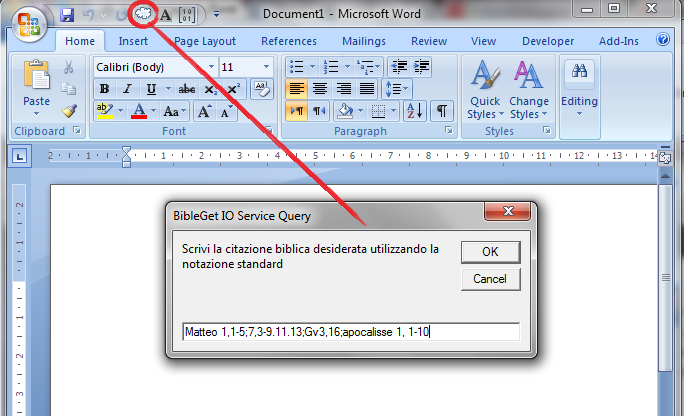Open Customize Quick Access Toolbar dropdown

[x=216, y=15]
